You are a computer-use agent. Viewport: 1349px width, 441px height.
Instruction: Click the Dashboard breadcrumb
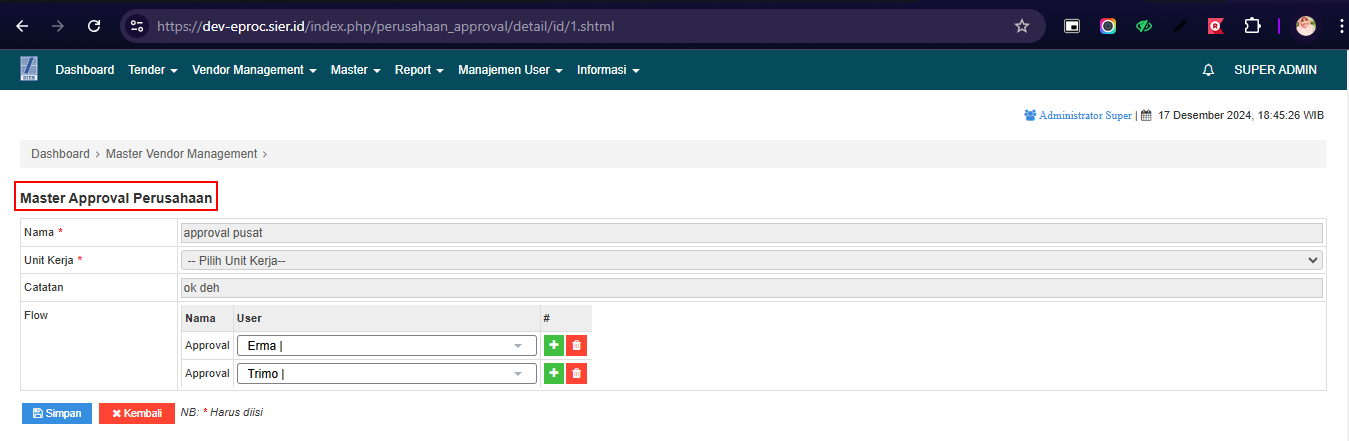[60, 154]
